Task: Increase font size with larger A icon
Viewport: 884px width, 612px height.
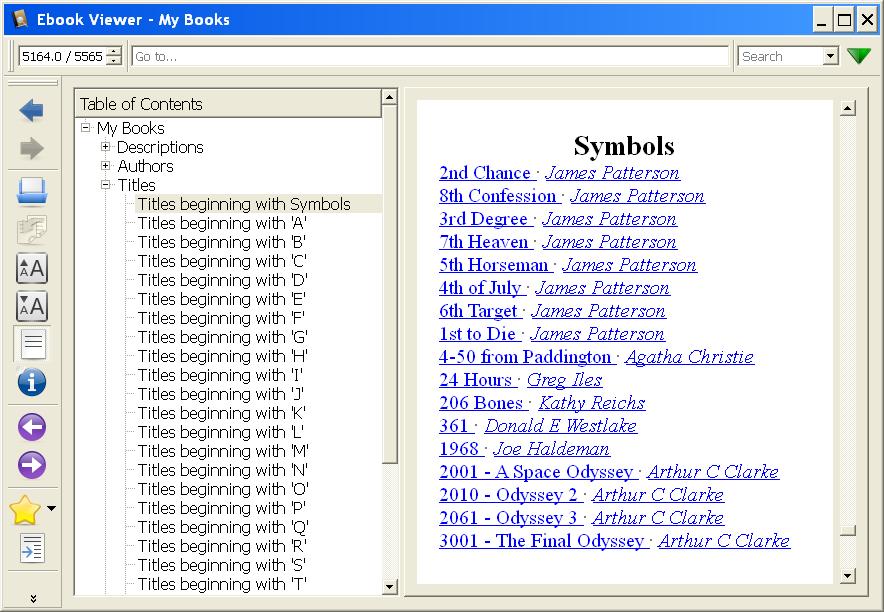Action: click(32, 268)
